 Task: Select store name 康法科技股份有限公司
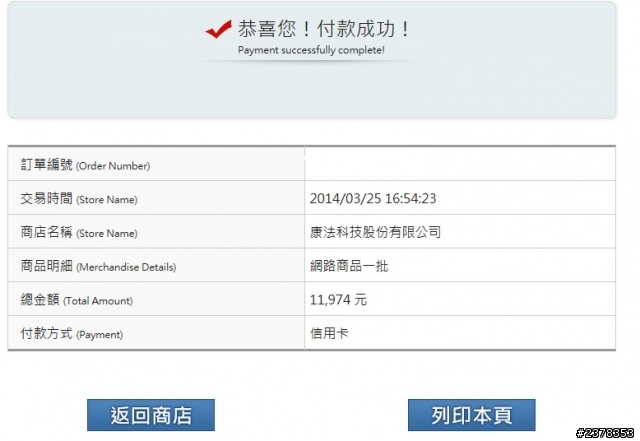tap(375, 232)
